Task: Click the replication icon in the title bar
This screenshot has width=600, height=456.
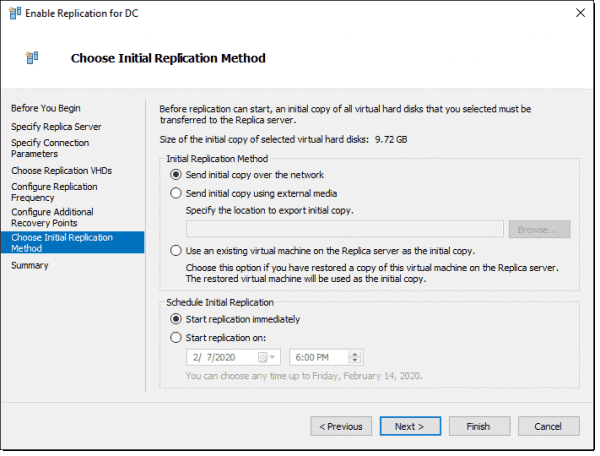Action: [15, 13]
